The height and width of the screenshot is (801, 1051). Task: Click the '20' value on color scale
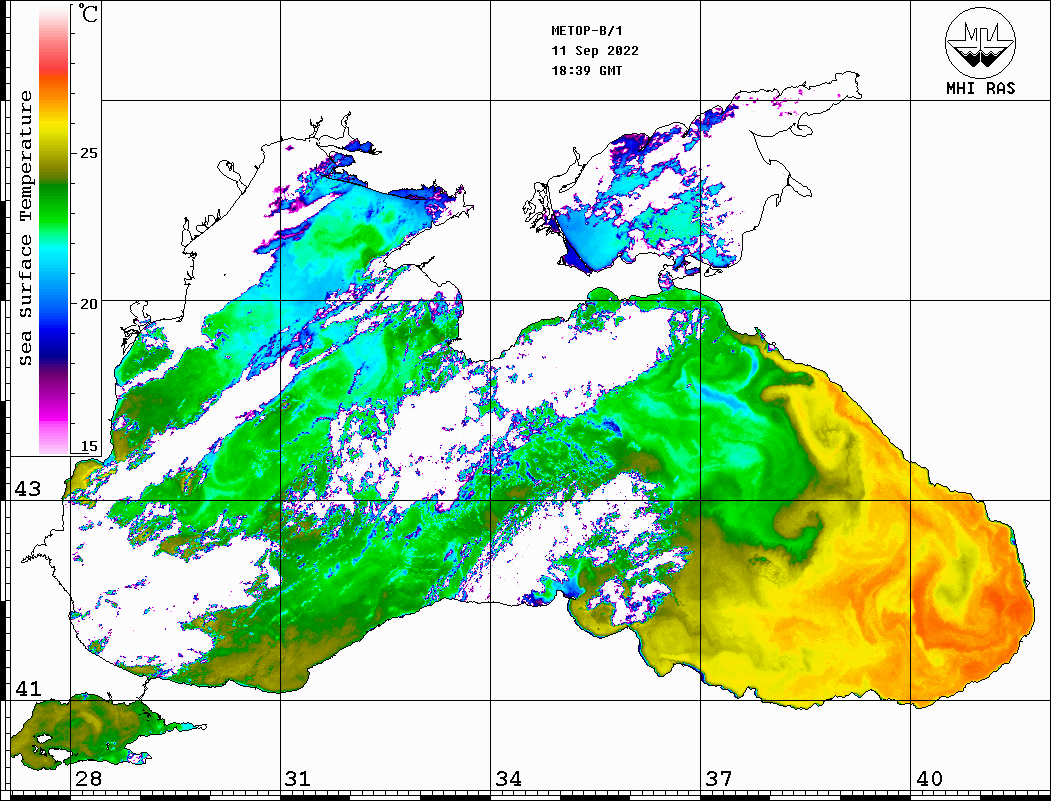(88, 304)
